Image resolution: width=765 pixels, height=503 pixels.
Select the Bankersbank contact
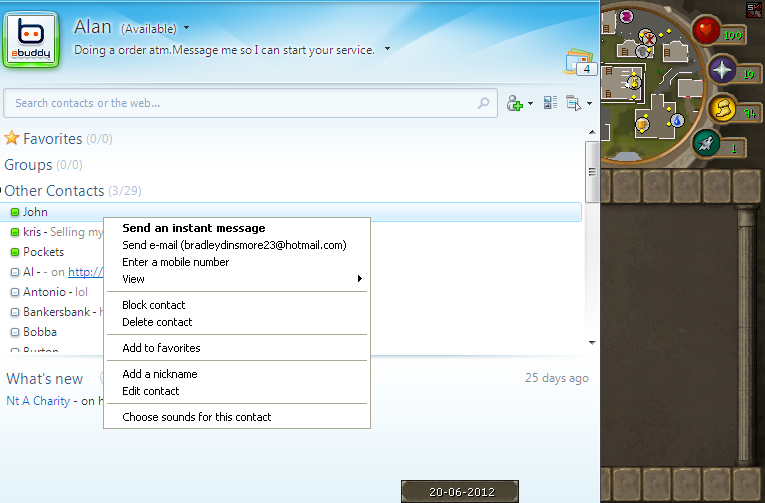point(57,312)
